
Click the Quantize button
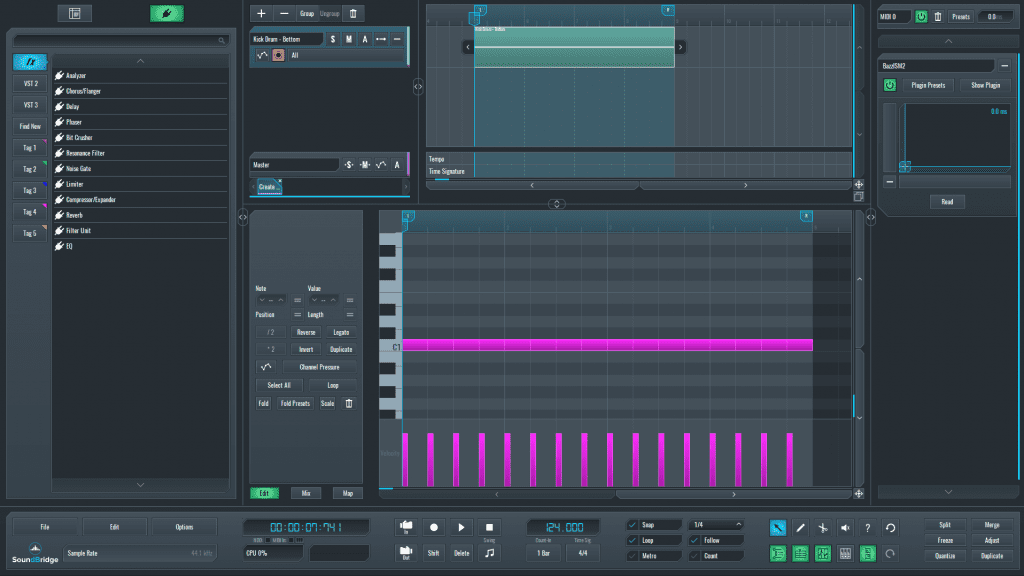pos(945,555)
